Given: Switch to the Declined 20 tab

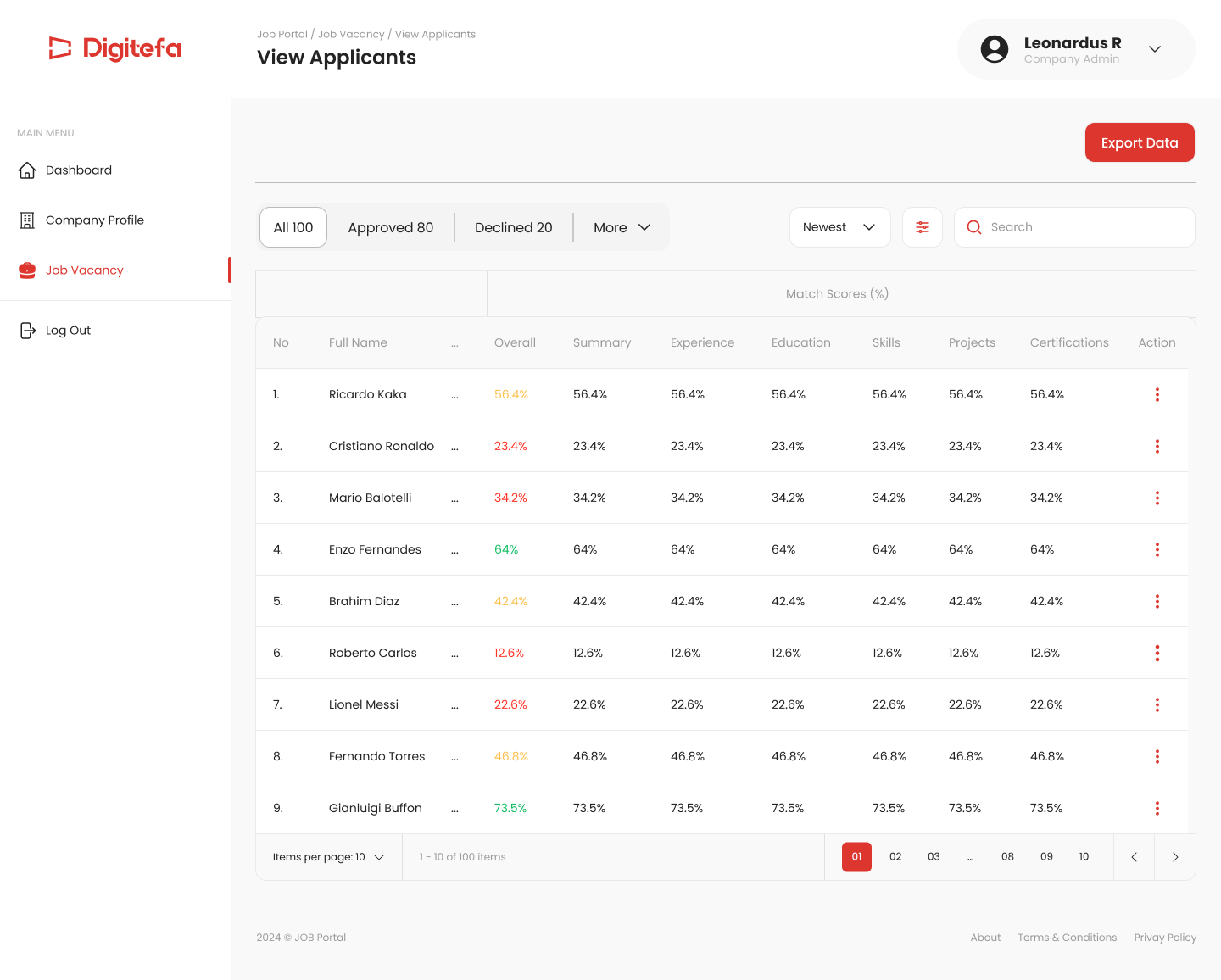Looking at the screenshot, I should (514, 227).
